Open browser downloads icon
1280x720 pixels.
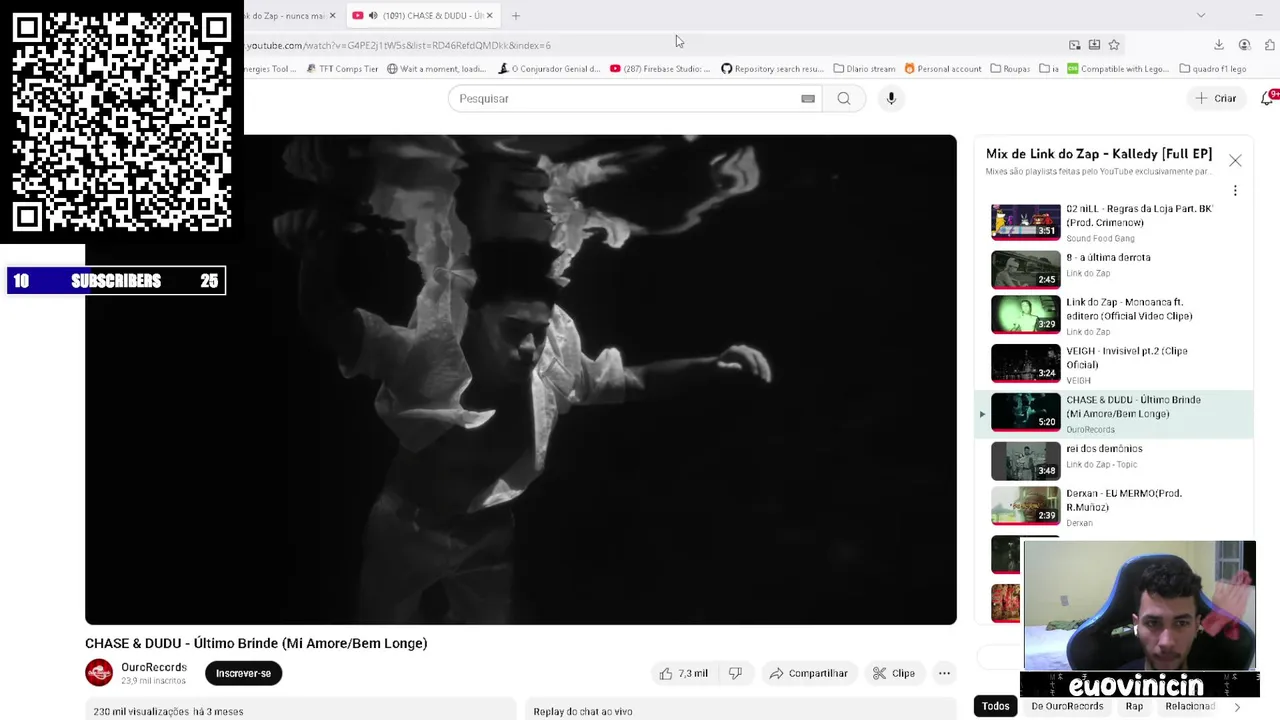point(1218,45)
